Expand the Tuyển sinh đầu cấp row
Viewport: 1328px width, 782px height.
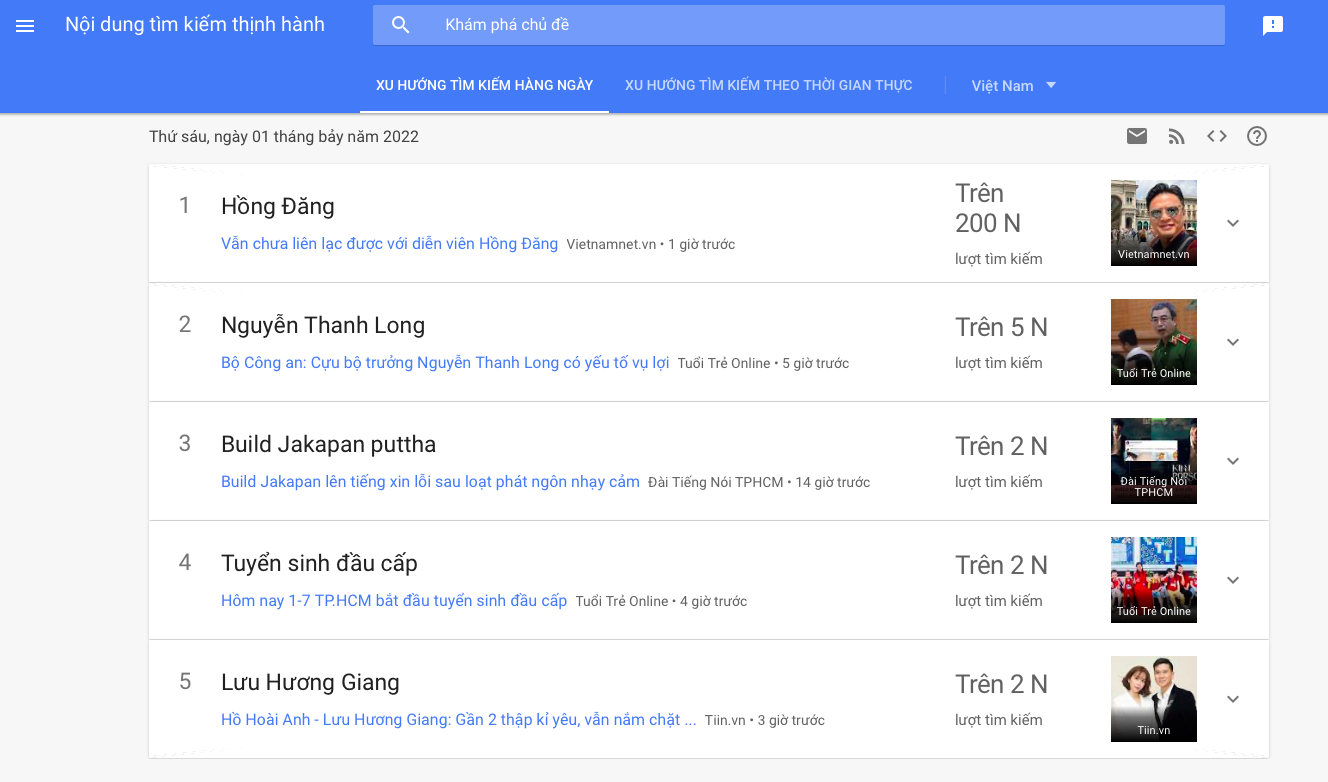(x=1233, y=580)
